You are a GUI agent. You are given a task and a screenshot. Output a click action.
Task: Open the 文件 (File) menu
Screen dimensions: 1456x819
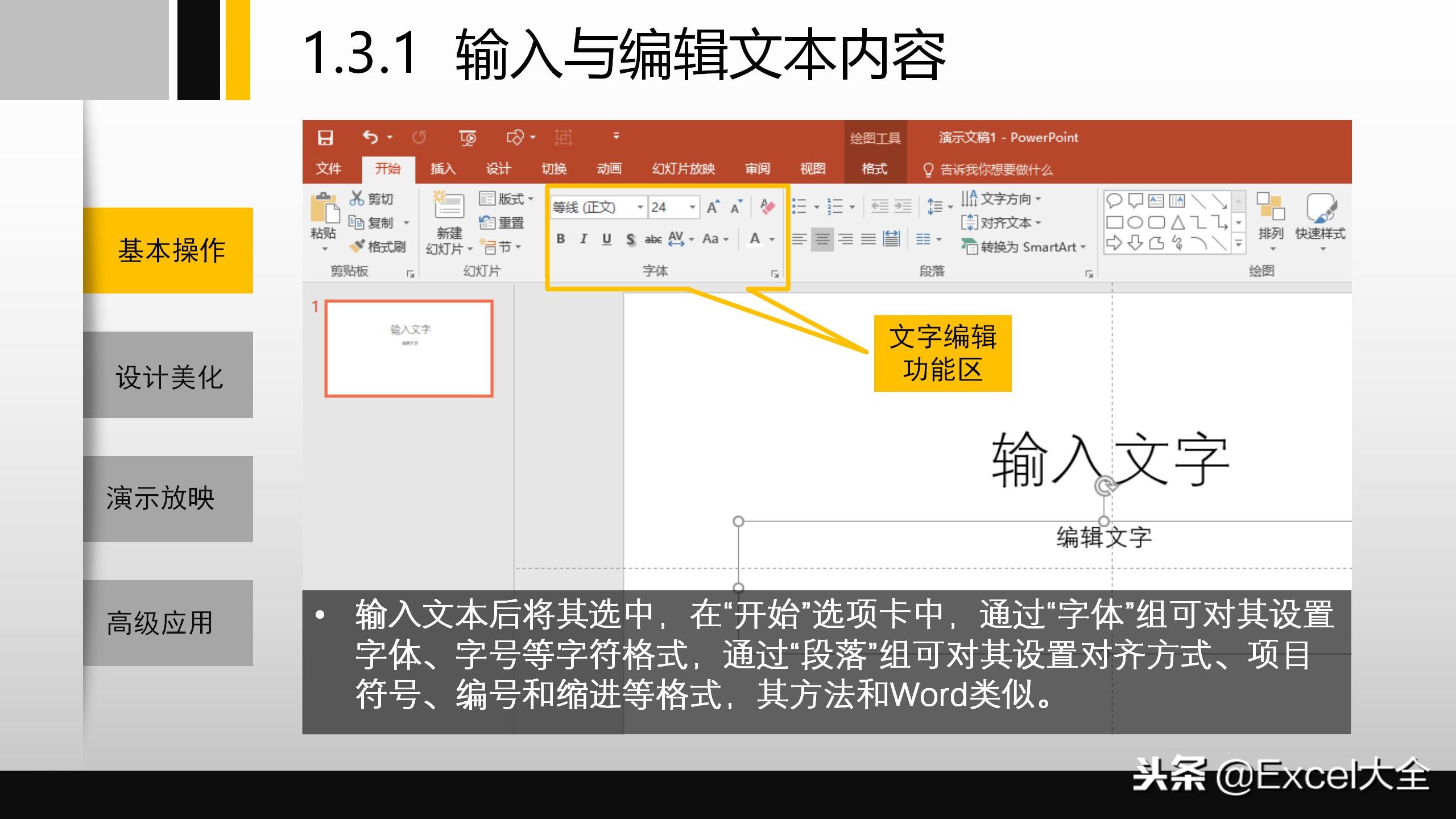click(x=329, y=169)
